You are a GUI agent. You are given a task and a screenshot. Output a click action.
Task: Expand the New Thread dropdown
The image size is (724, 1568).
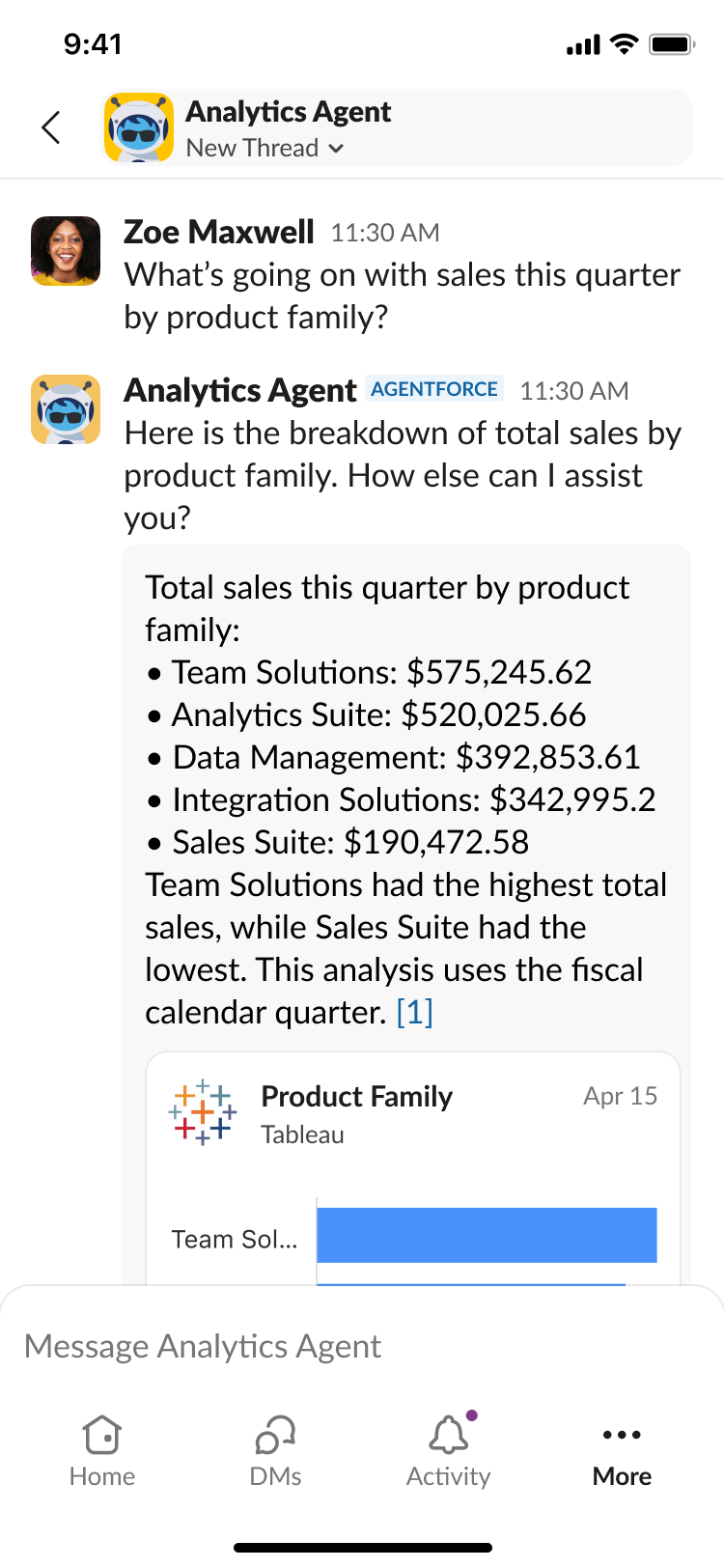[x=265, y=149]
